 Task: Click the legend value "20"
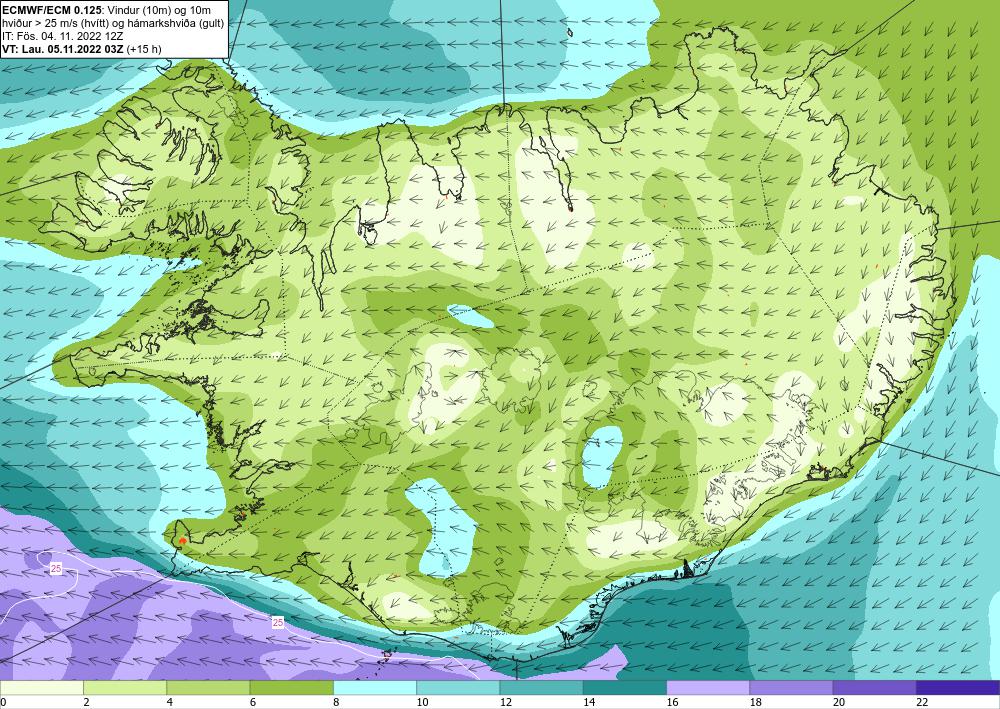(x=839, y=703)
